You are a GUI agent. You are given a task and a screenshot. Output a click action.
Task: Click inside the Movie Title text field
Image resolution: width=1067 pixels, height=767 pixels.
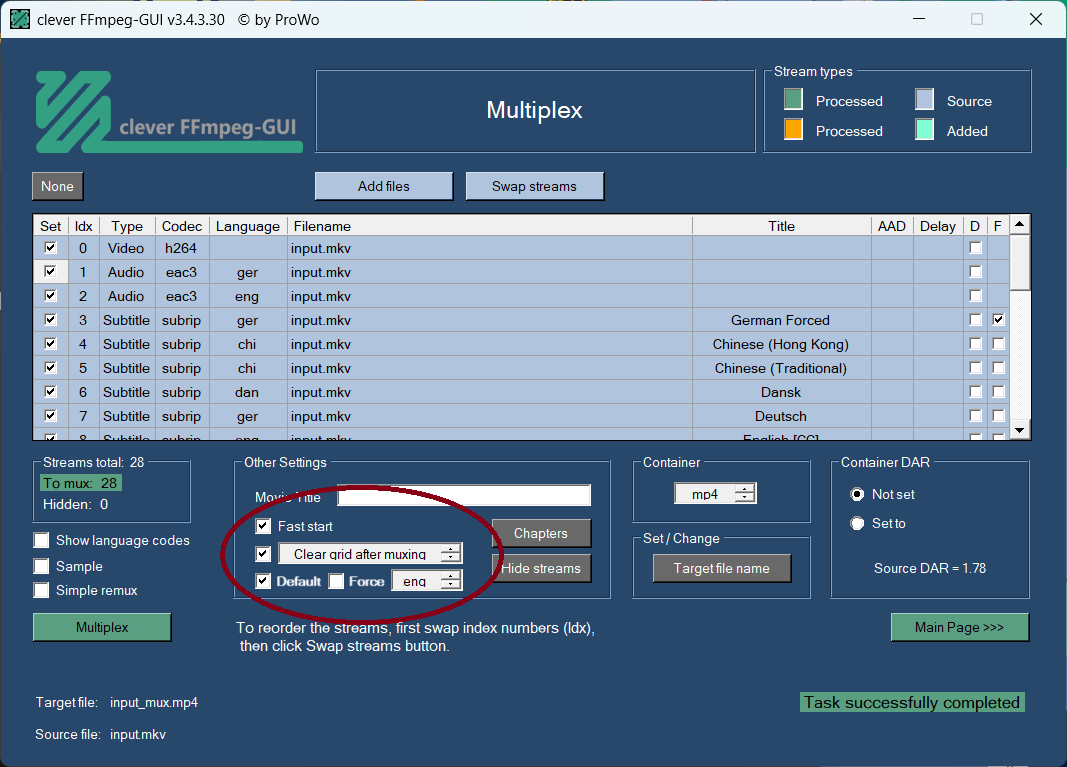(464, 496)
